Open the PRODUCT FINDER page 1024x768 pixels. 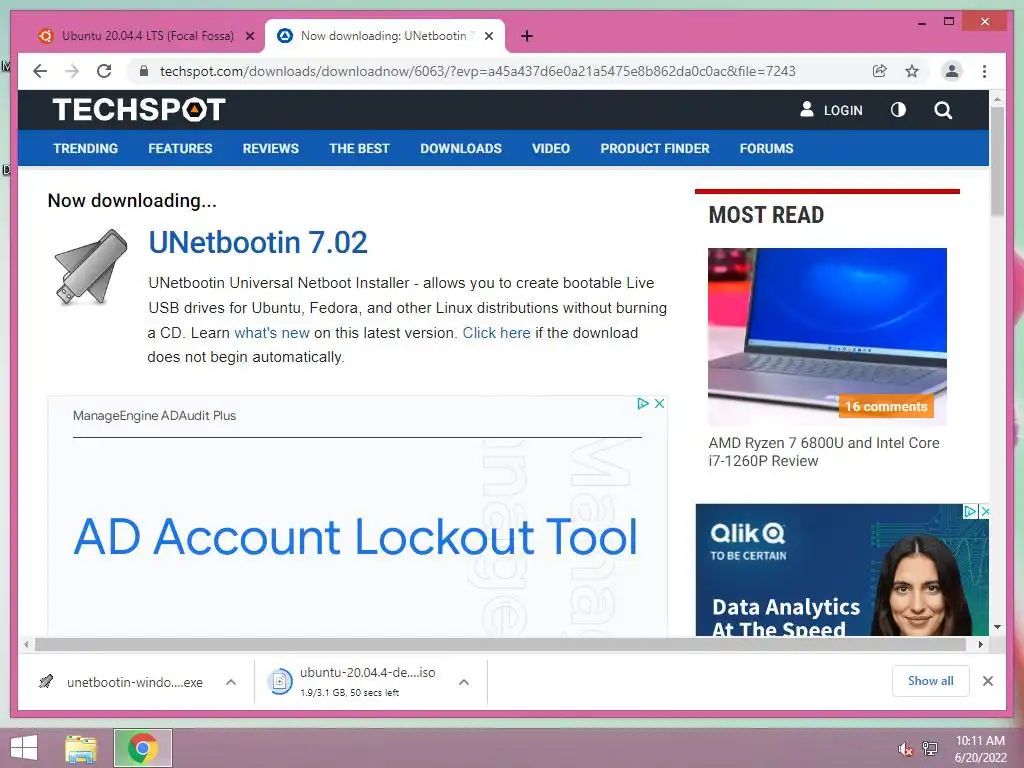click(x=655, y=148)
